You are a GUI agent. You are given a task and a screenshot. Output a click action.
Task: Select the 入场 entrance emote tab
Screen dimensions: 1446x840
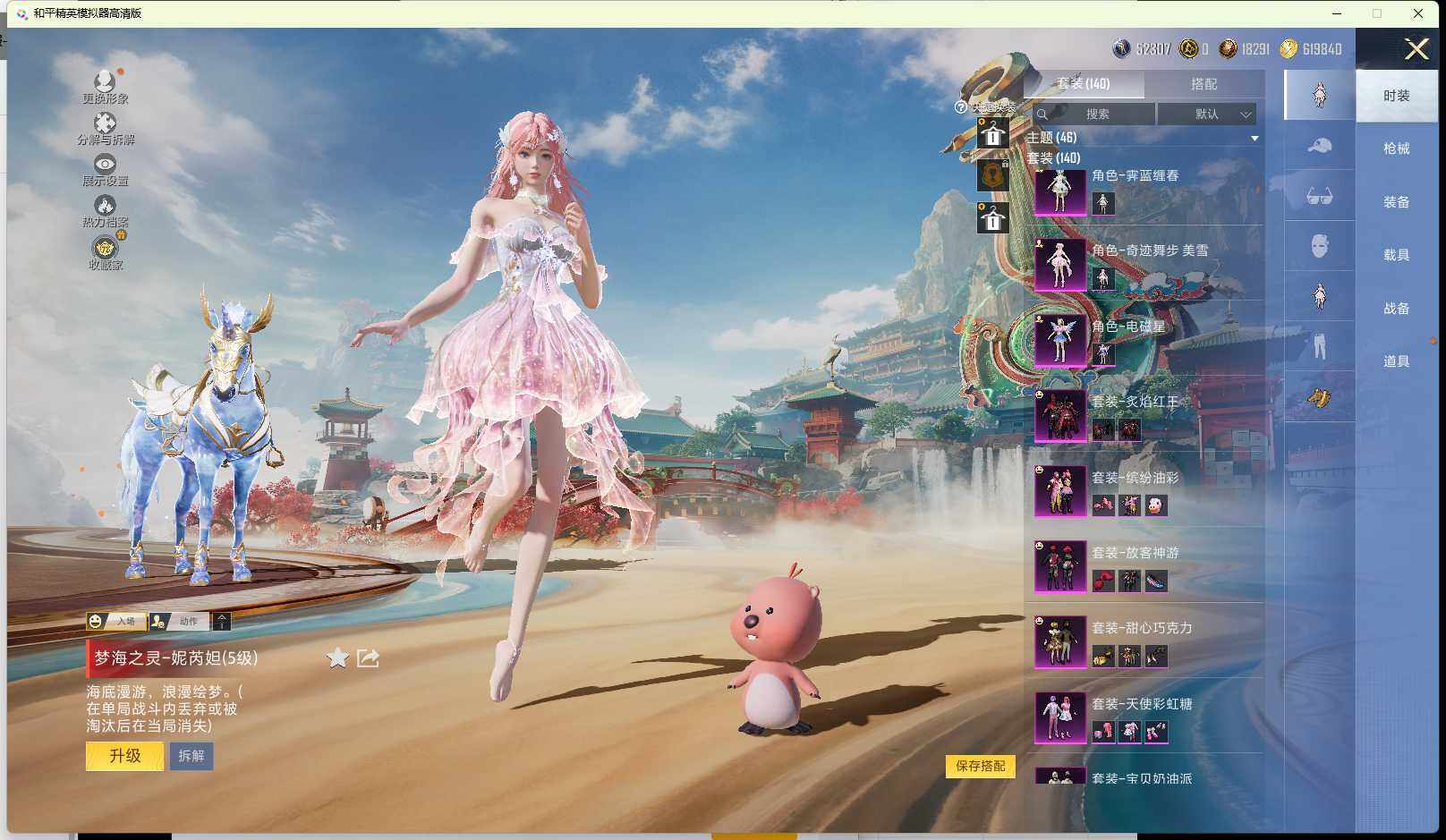pos(116,621)
